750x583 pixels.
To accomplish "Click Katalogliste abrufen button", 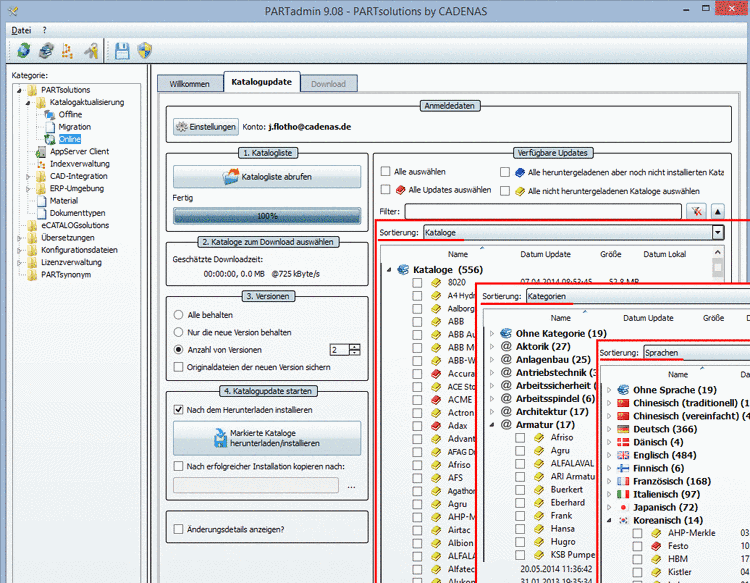I will pos(267,177).
